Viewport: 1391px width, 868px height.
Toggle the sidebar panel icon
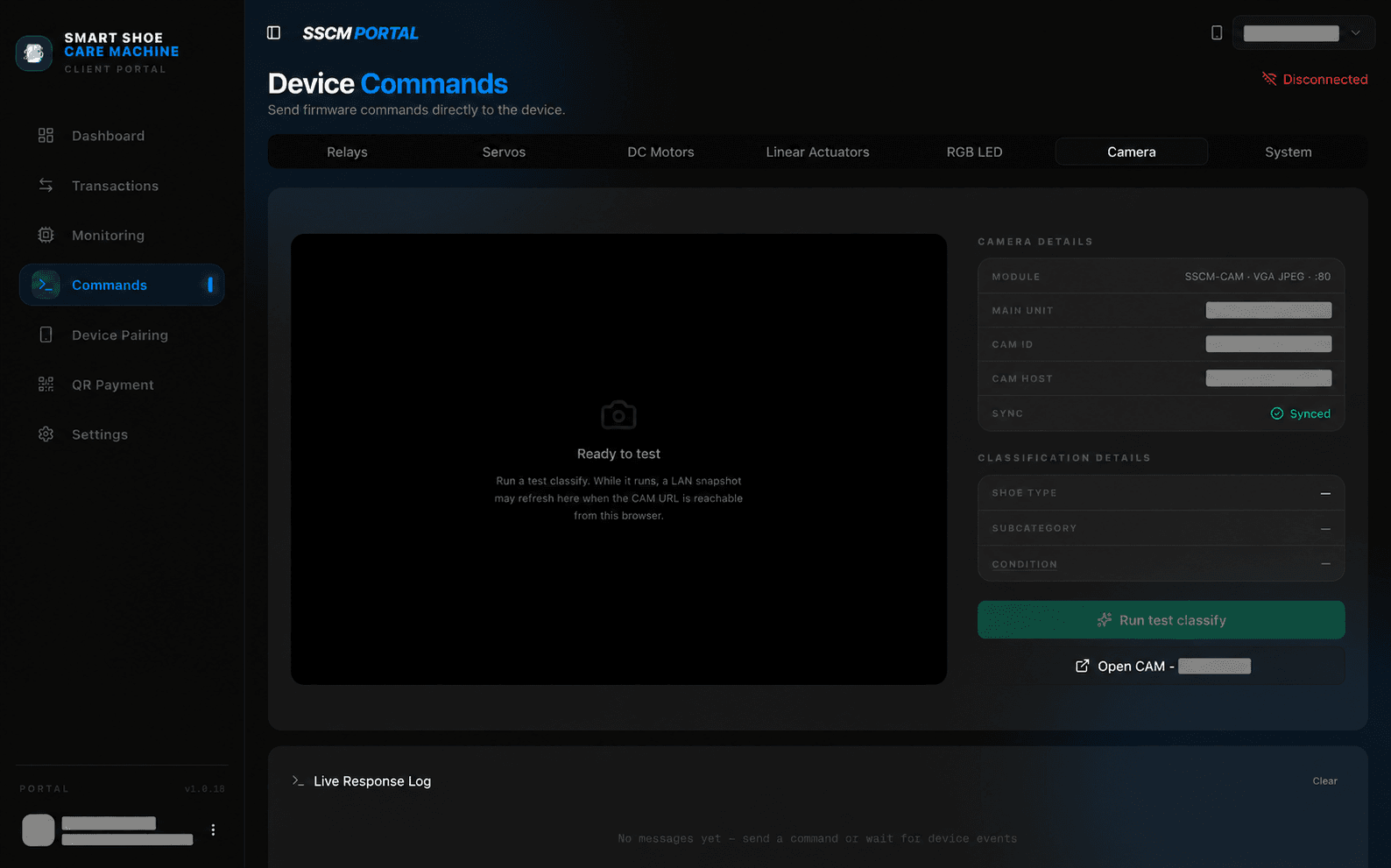click(273, 32)
